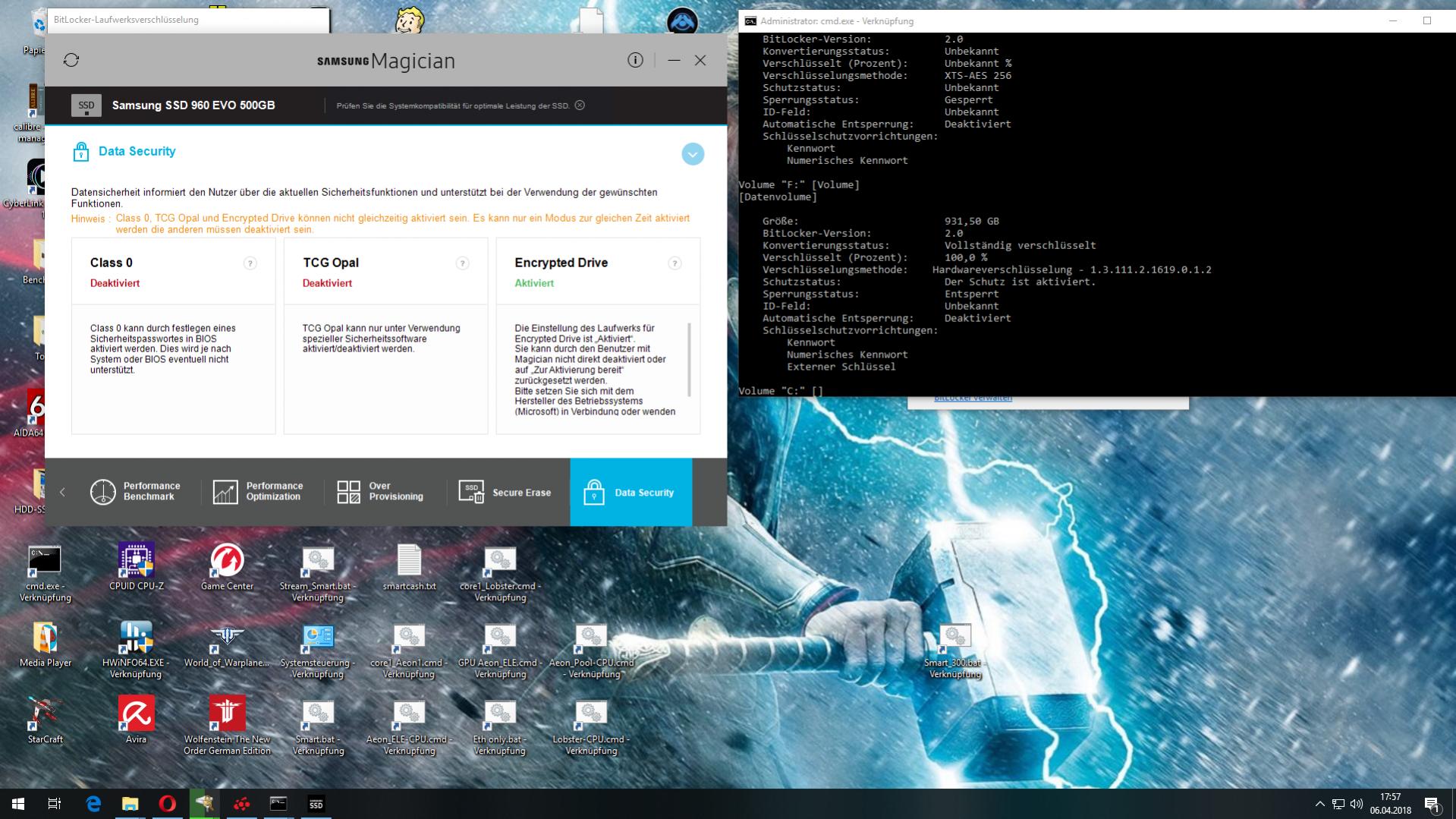Open the Magician information icon

(x=635, y=60)
